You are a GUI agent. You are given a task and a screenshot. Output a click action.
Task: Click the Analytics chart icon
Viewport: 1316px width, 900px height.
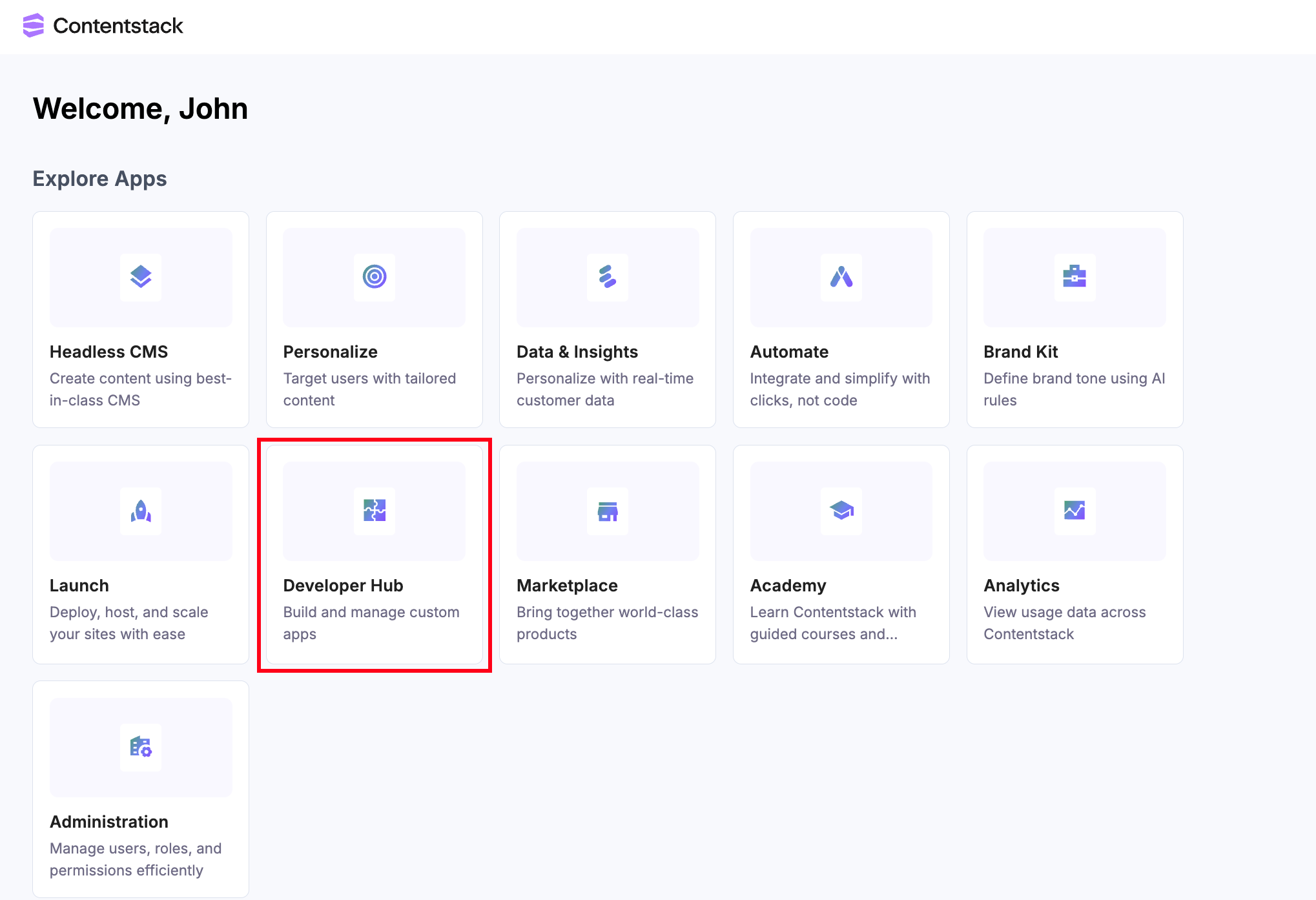(1074, 511)
